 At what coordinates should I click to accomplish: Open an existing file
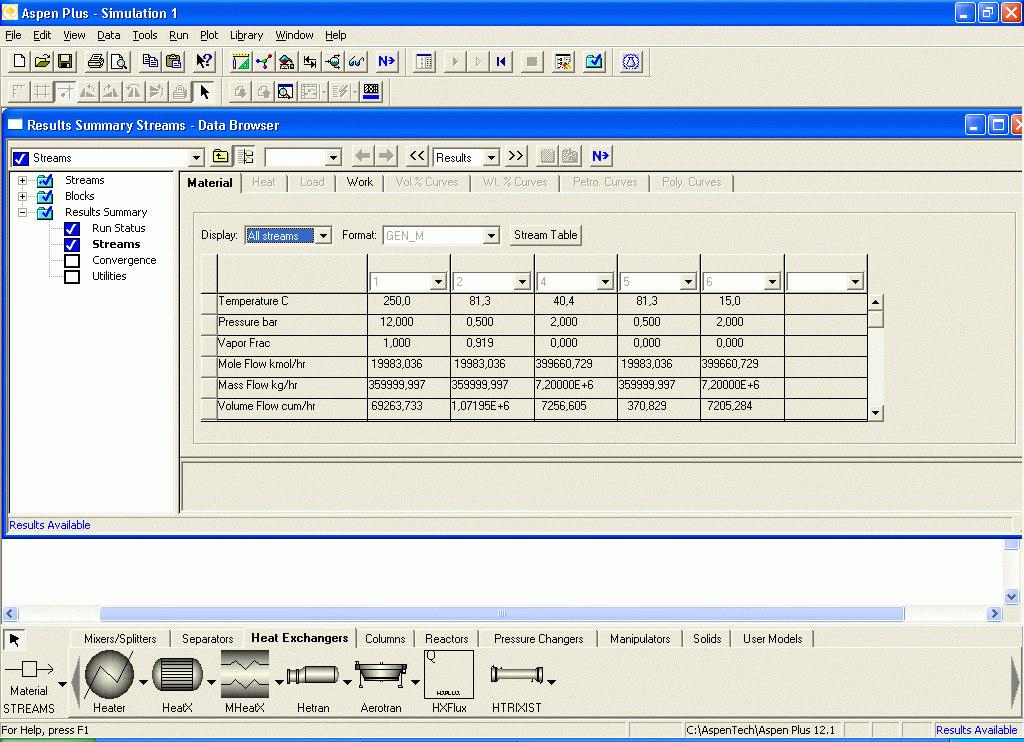[x=42, y=61]
